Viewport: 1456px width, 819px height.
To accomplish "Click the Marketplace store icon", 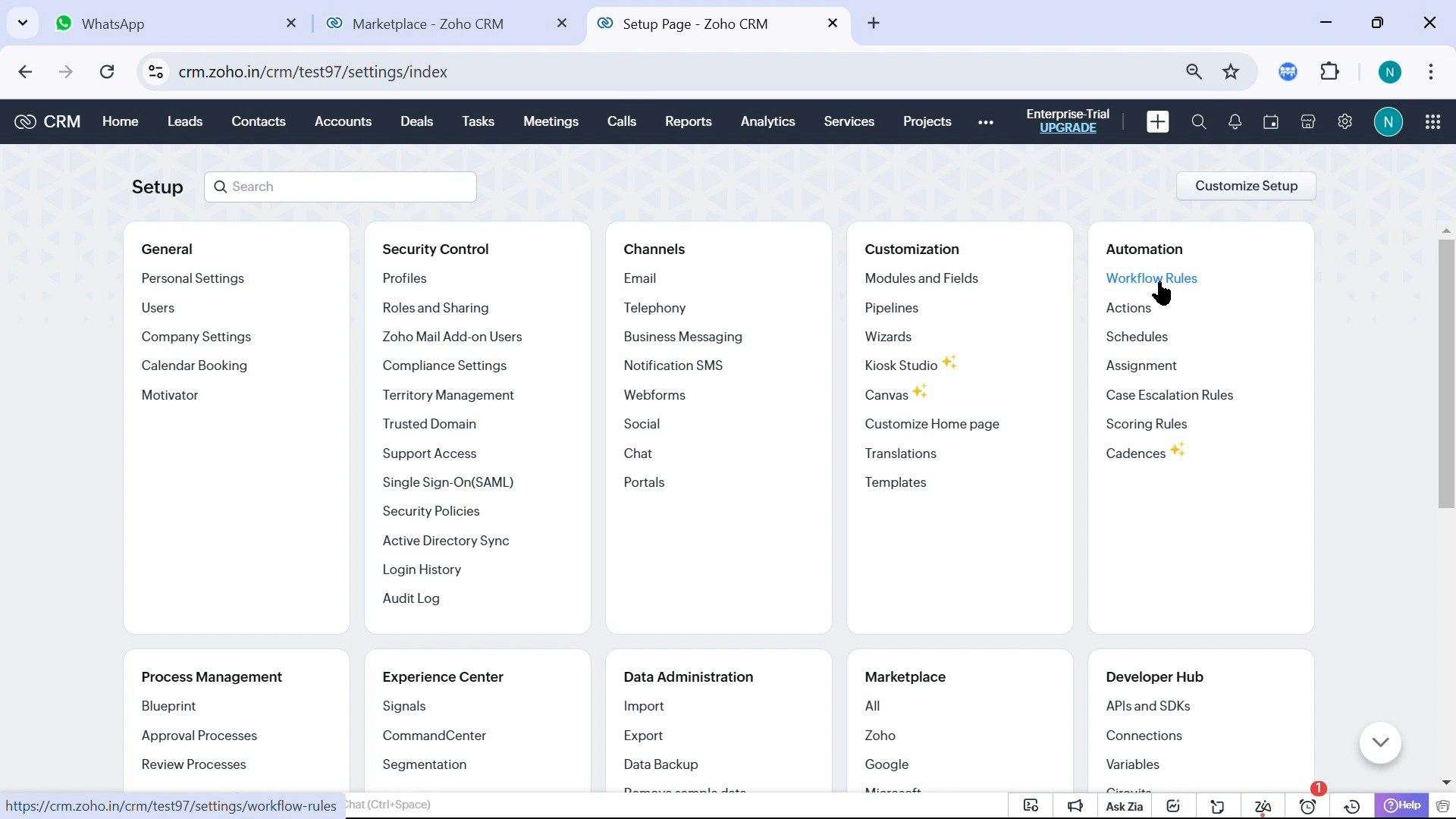I will point(1308,121).
